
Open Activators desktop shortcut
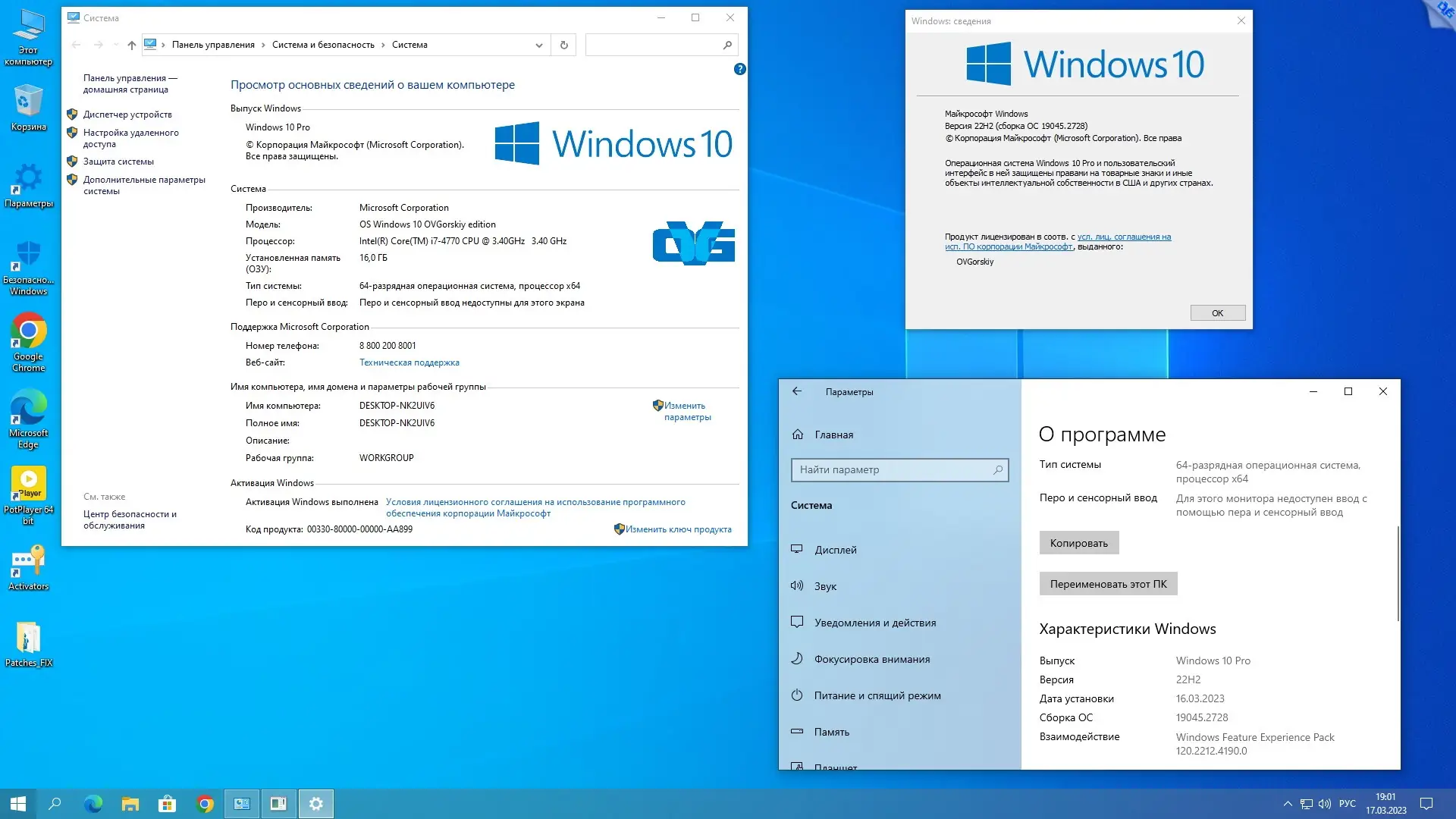(x=28, y=563)
